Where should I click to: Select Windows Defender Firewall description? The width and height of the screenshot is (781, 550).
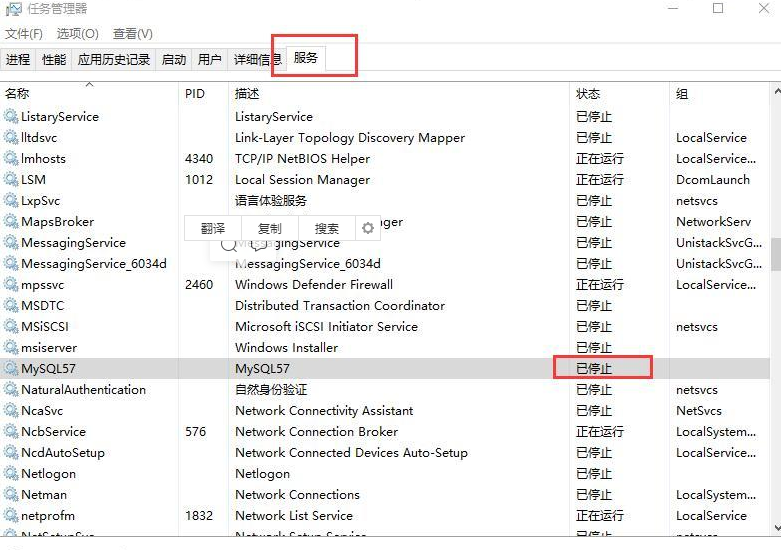[314, 284]
